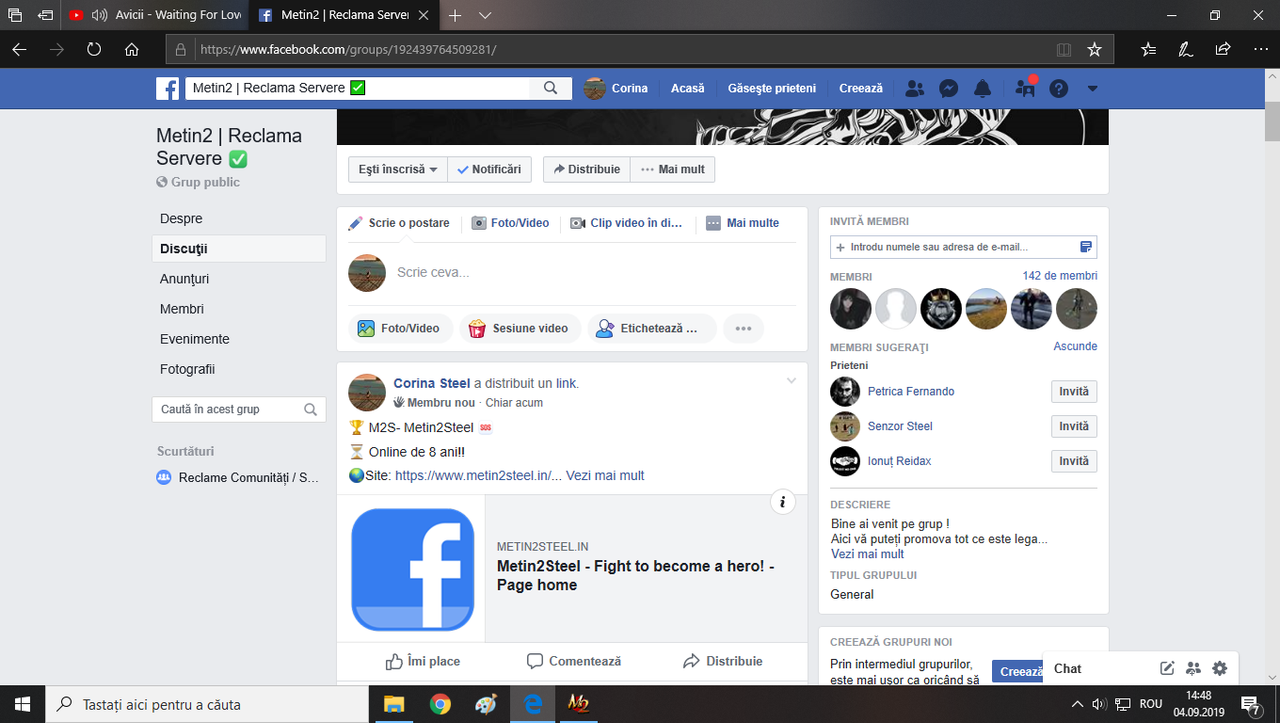Click the Foto/Video pill button
1280x723 pixels.
pos(400,328)
